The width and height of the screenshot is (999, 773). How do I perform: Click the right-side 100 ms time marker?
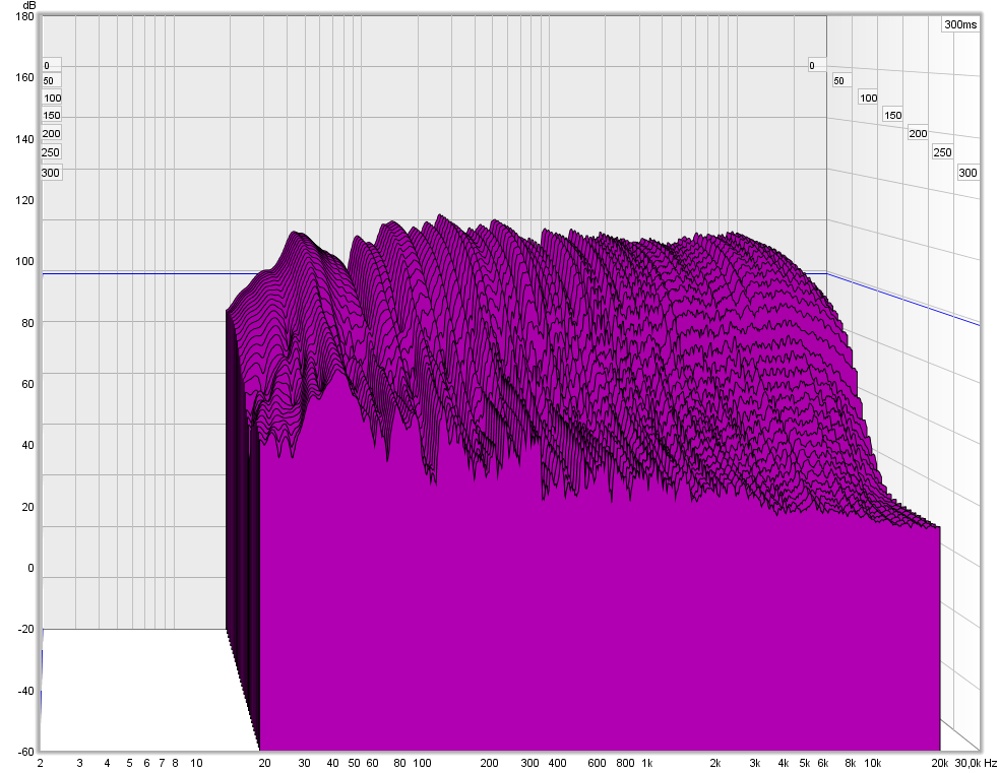[868, 98]
